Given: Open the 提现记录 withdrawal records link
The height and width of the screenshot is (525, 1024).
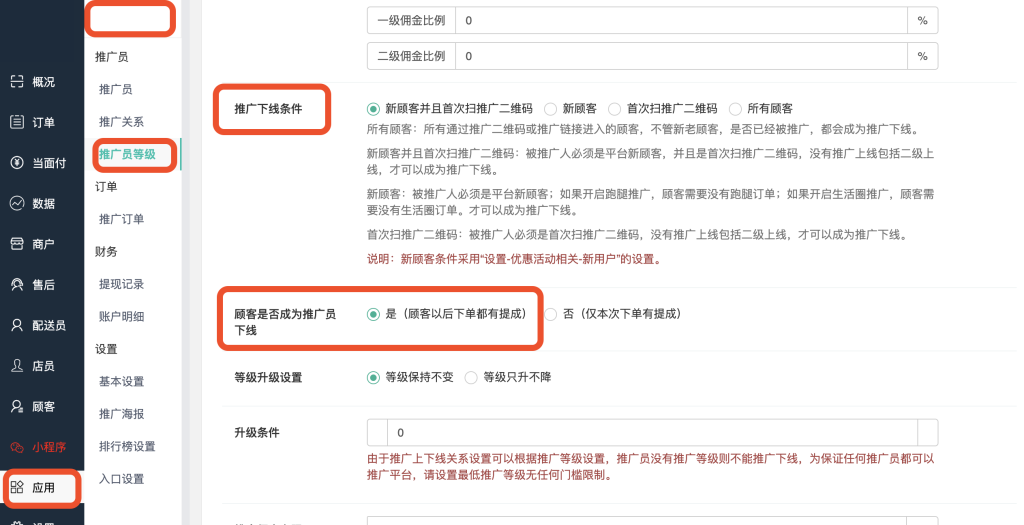Looking at the screenshot, I should click(x=121, y=284).
